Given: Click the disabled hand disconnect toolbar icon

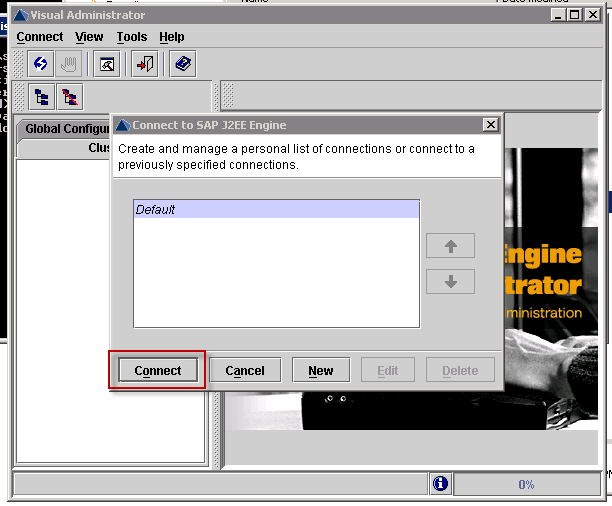Looking at the screenshot, I should [69, 64].
